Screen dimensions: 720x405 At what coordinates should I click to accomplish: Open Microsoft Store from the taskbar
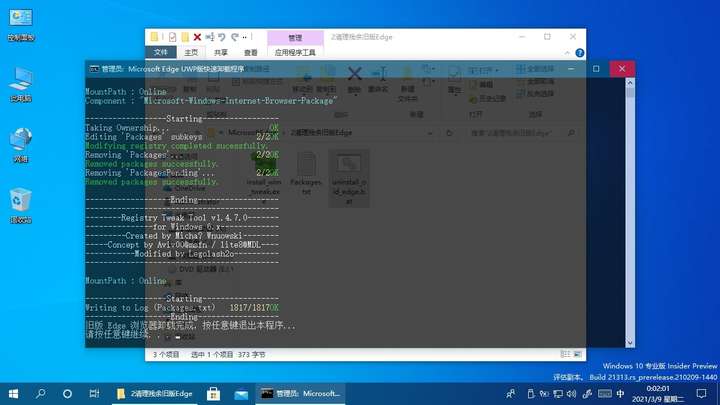[x=213, y=394]
